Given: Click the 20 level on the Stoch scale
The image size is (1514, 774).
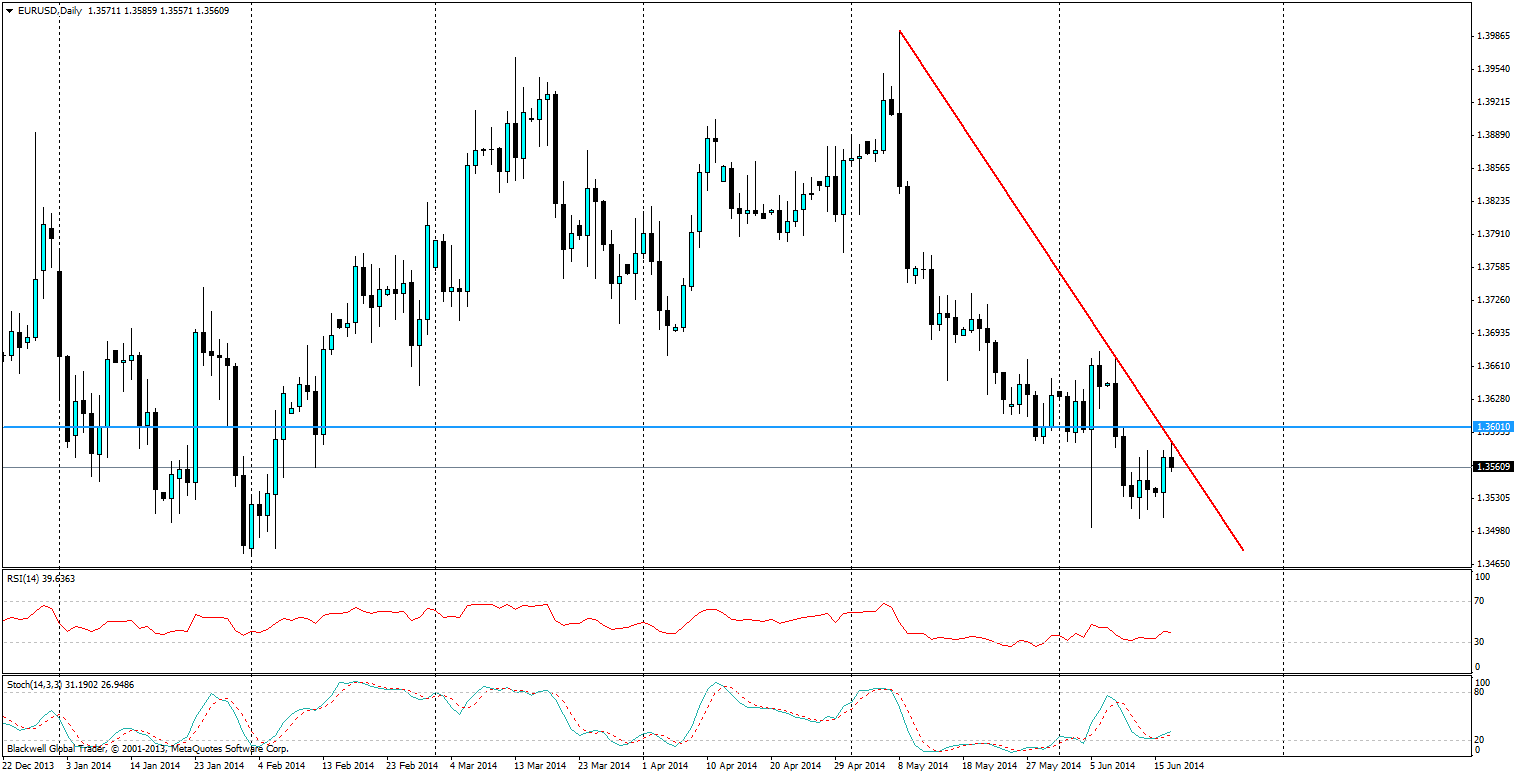Looking at the screenshot, I should 1481,740.
